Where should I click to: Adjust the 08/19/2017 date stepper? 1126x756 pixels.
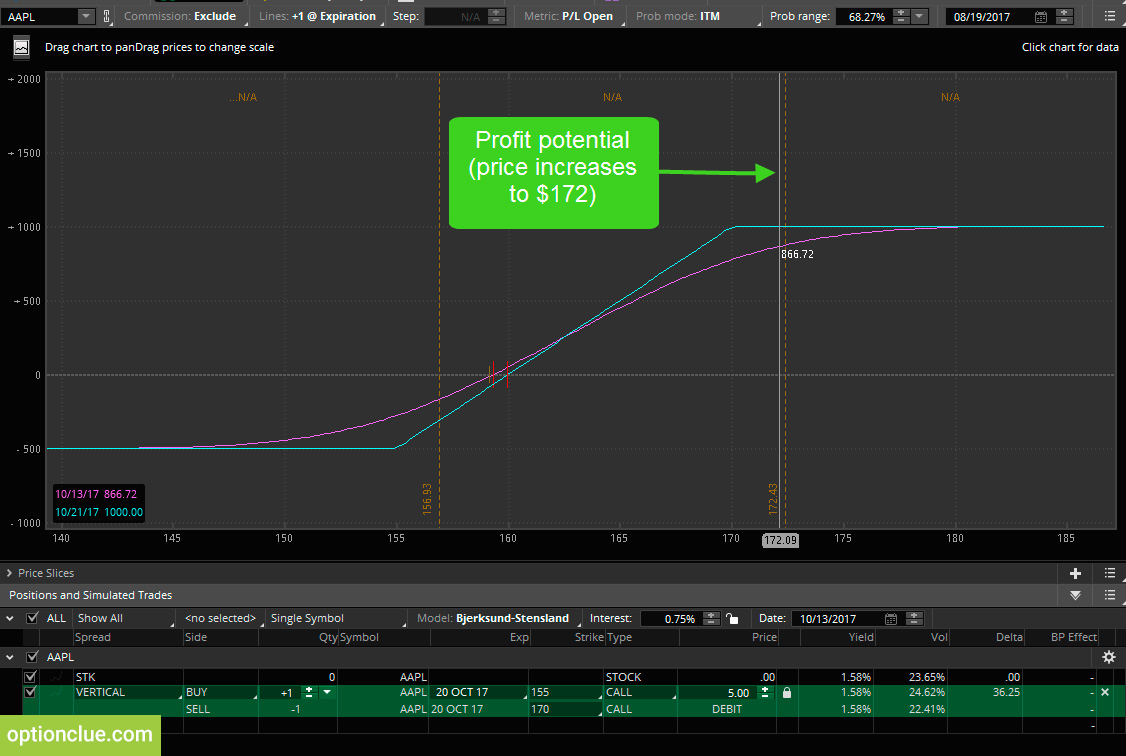(1064, 16)
